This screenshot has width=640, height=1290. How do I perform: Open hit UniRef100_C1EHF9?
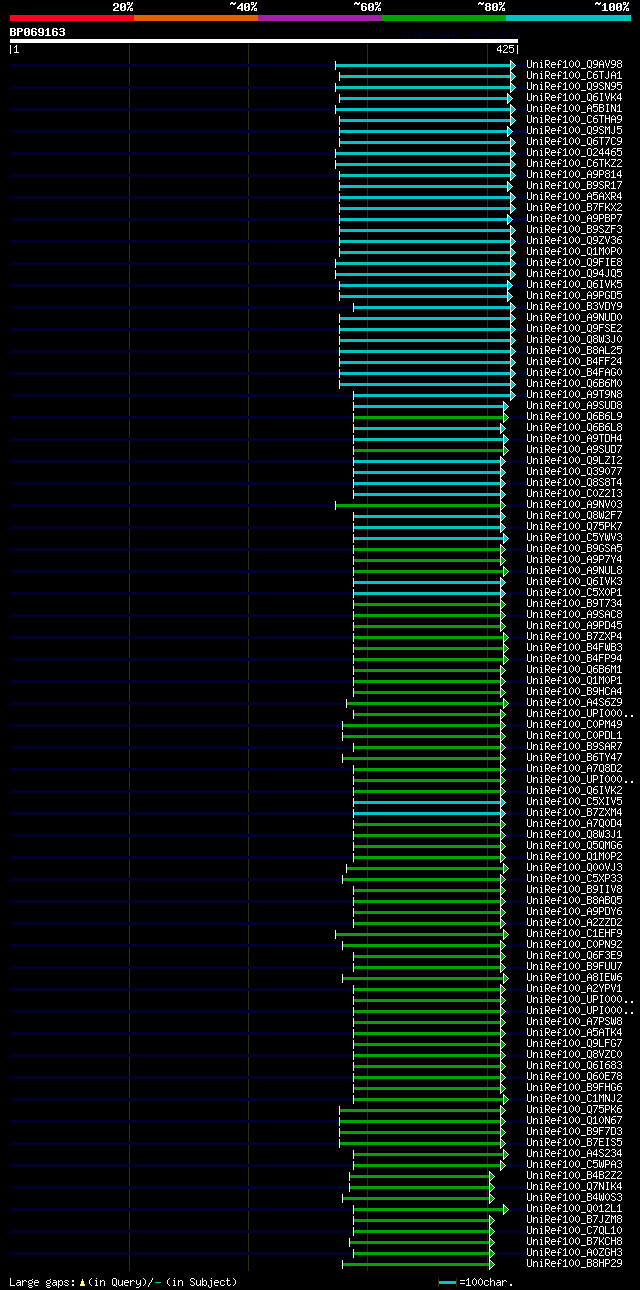tap(574, 933)
